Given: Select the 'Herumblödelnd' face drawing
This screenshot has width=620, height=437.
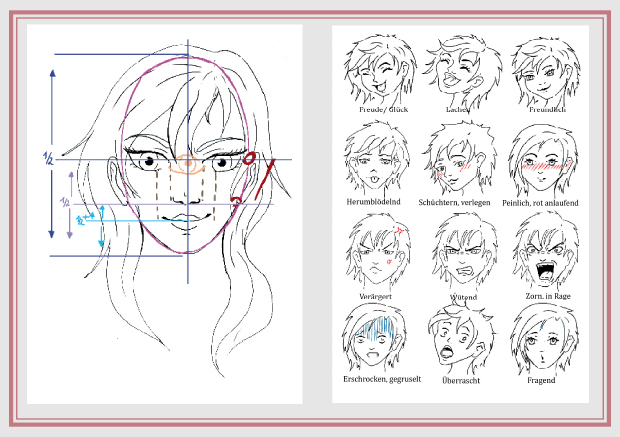Looking at the screenshot, I should point(375,161).
